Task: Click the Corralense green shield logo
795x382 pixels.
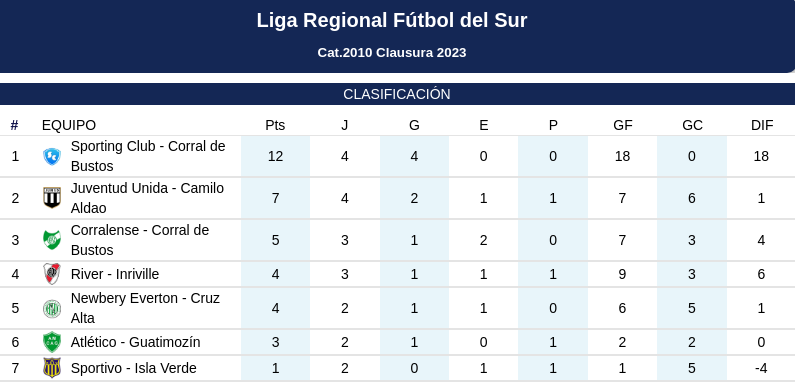Action: pos(52,240)
